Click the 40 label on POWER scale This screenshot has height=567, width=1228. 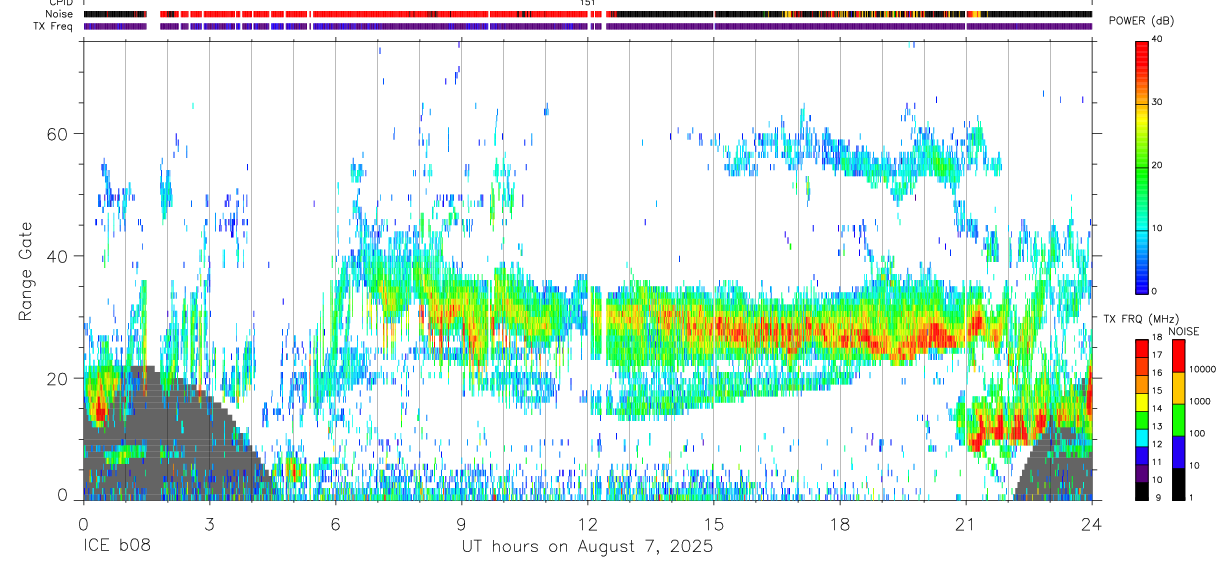pyautogui.click(x=1157, y=41)
